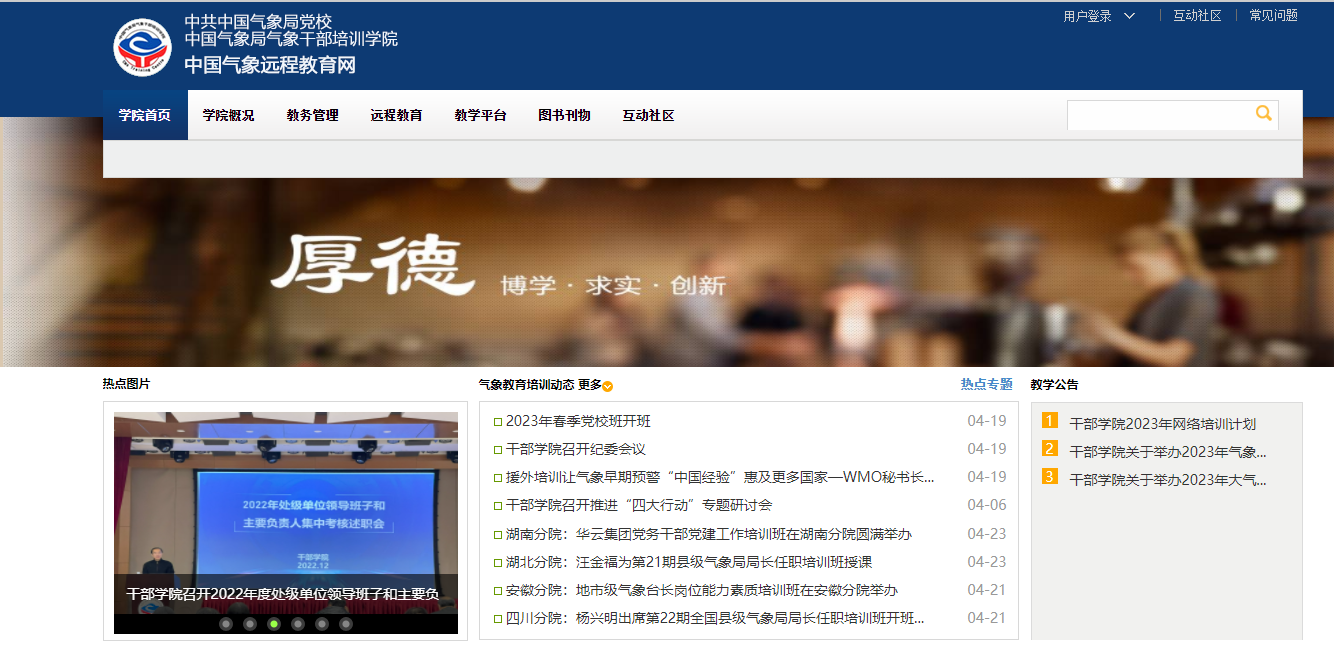The image size is (1334, 655).
Task: Click the 中国气象远程教育网 logo emblem
Action: (144, 45)
